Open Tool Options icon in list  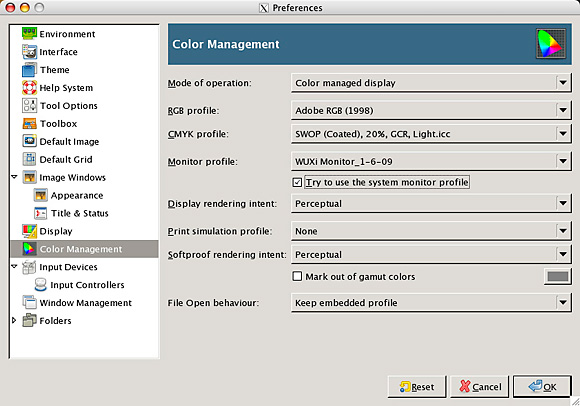[x=29, y=105]
